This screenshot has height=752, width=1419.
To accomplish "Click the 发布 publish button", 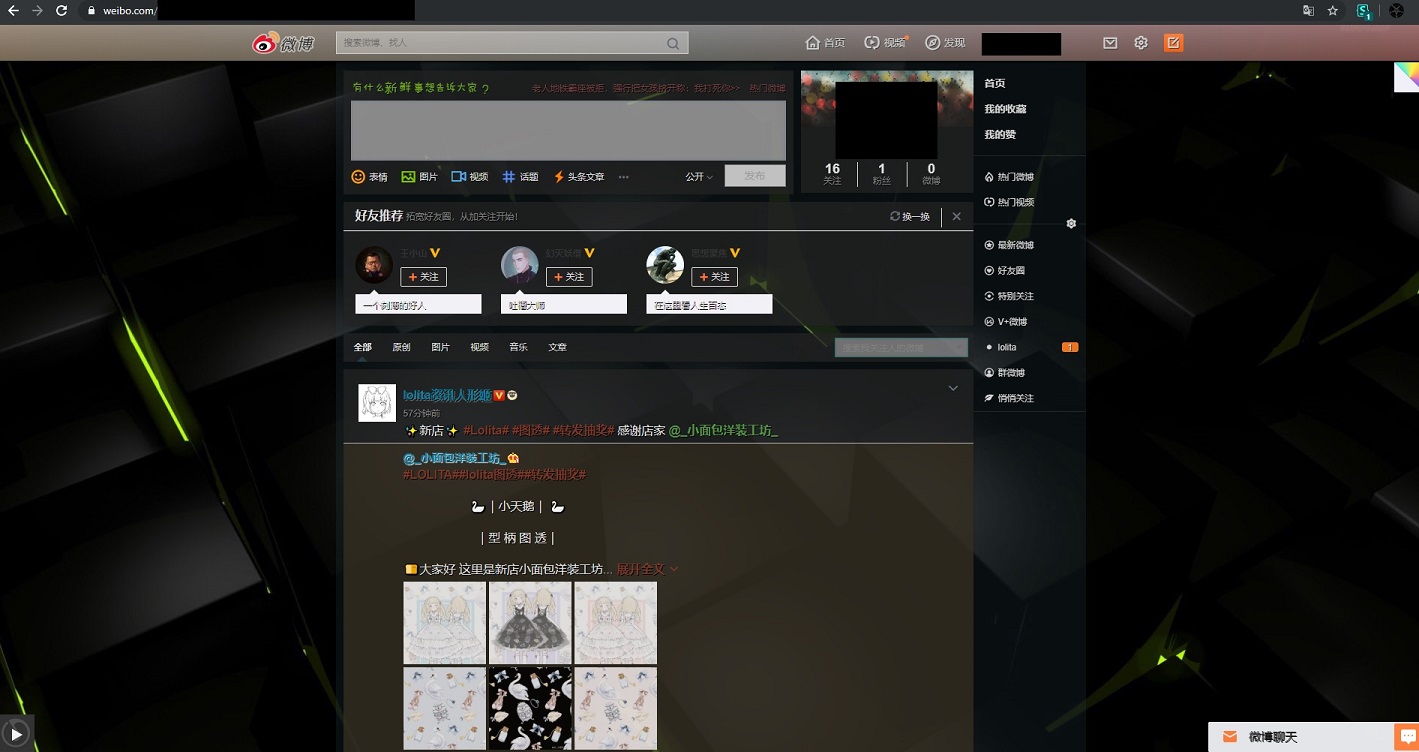I will click(x=755, y=176).
